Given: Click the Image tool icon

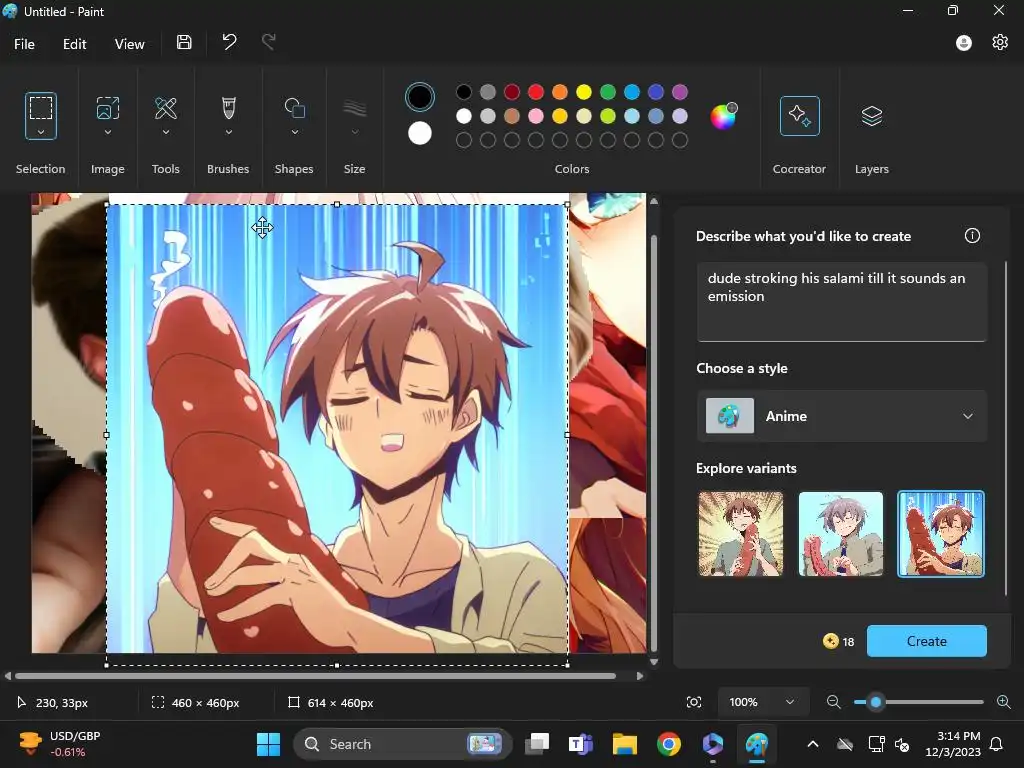Looking at the screenshot, I should 108,108.
